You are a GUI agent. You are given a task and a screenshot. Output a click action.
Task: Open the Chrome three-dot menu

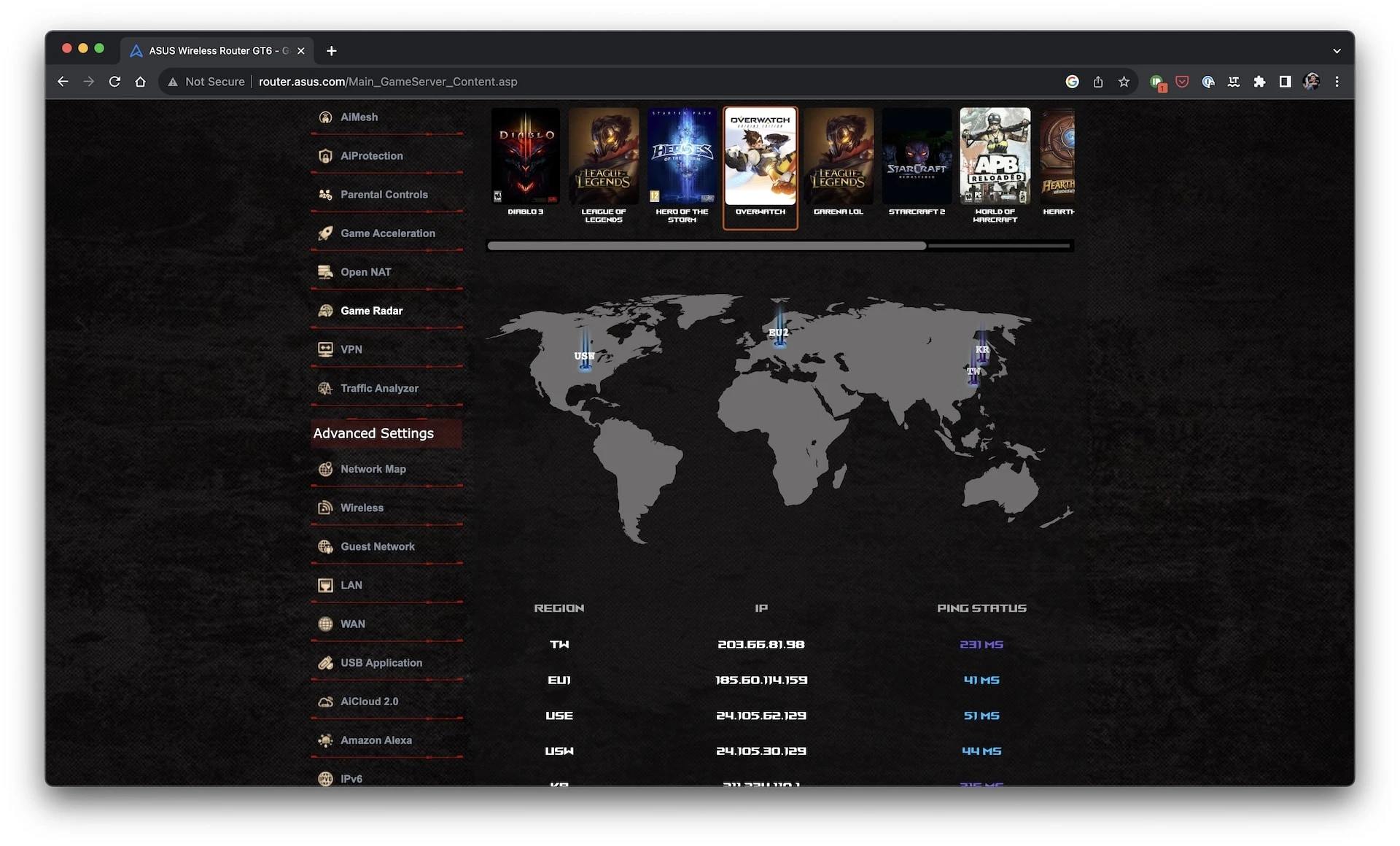tap(1337, 82)
